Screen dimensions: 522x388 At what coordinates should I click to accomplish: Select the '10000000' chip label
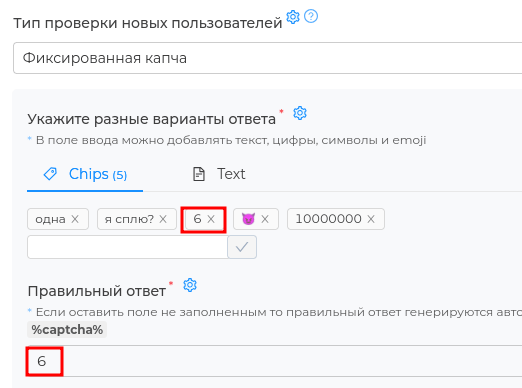(328, 219)
